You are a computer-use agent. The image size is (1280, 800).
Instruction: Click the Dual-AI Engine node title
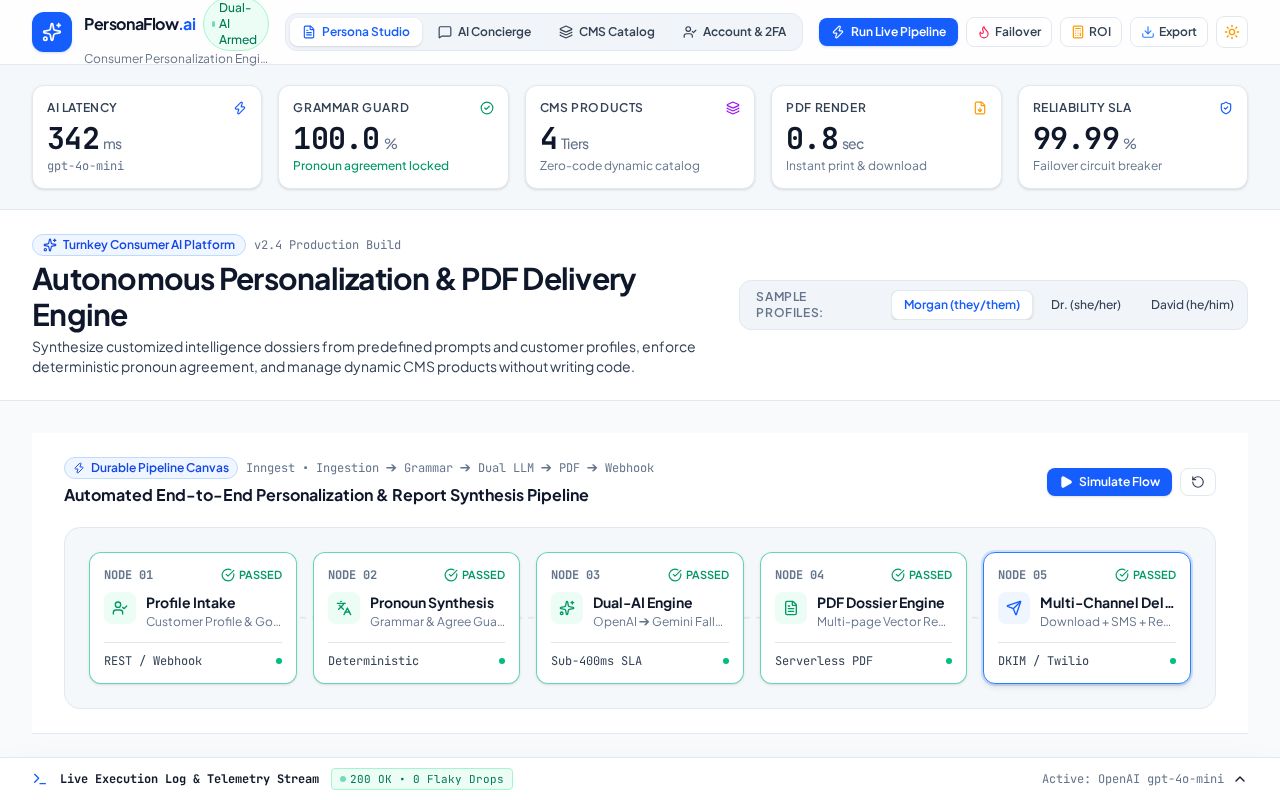643,603
